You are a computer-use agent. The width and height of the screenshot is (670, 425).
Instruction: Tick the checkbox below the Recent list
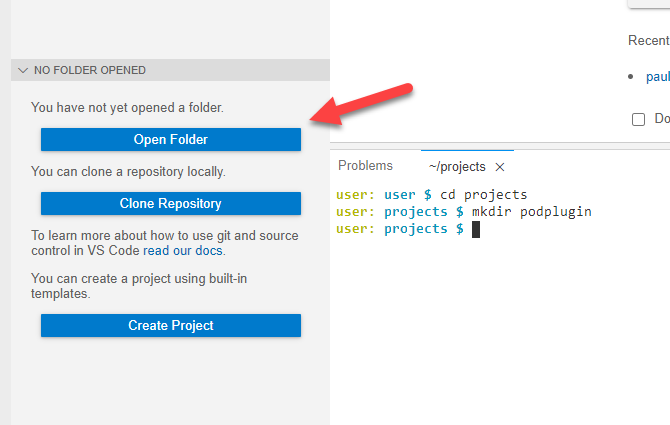638,119
